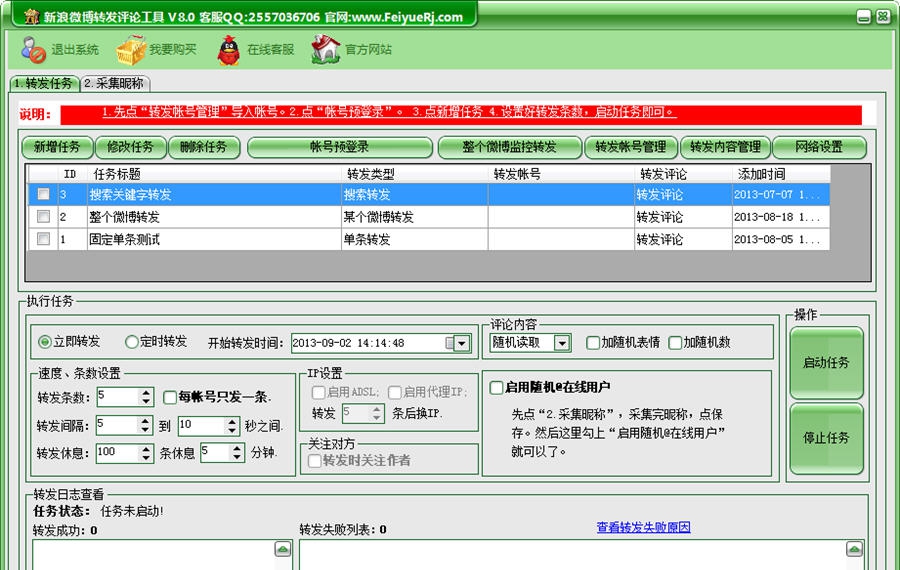900x570 pixels.
Task: Click the 新增任务 button
Action: (57, 148)
